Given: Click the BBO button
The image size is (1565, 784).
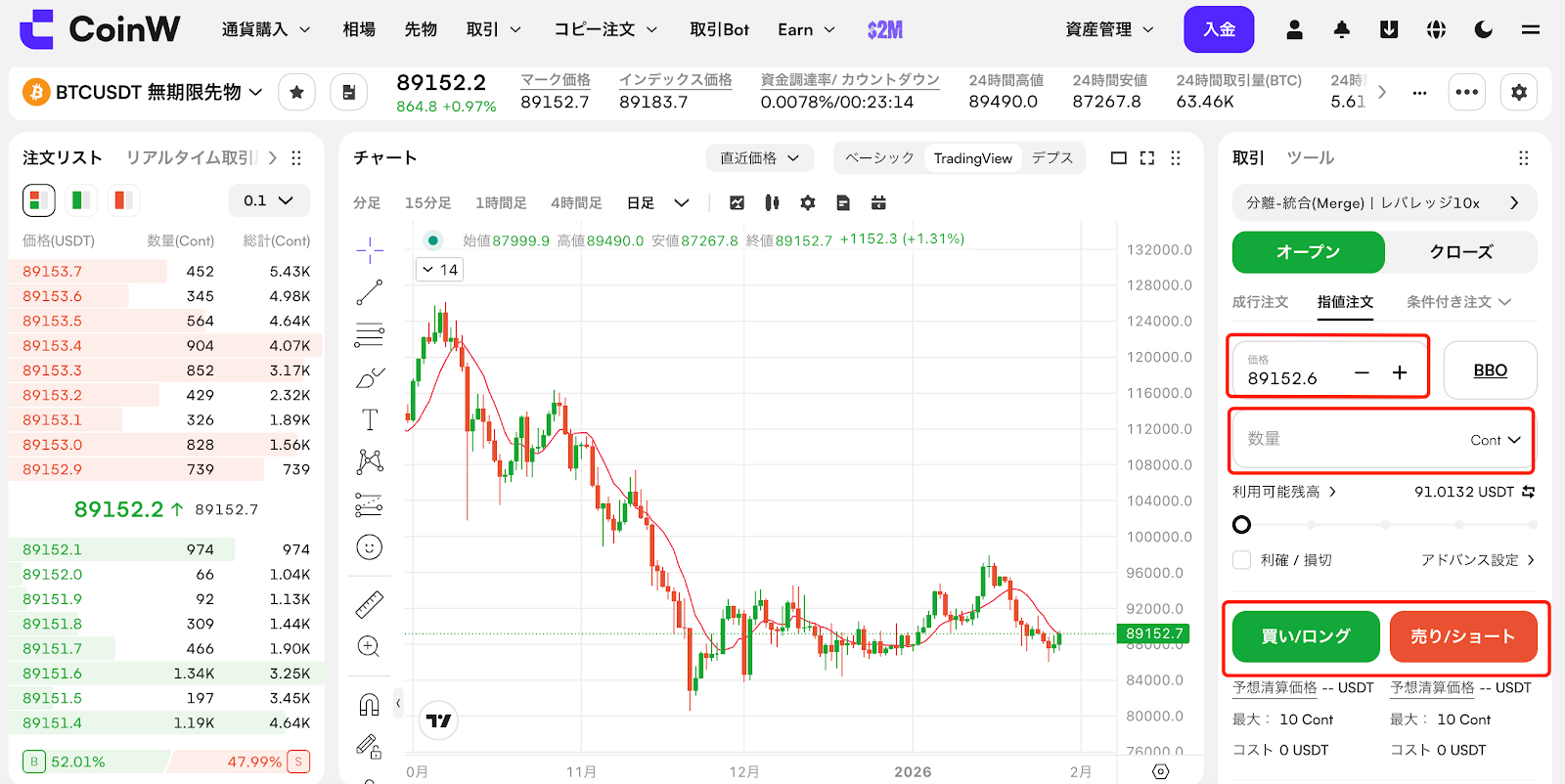Looking at the screenshot, I should coord(1490,370).
